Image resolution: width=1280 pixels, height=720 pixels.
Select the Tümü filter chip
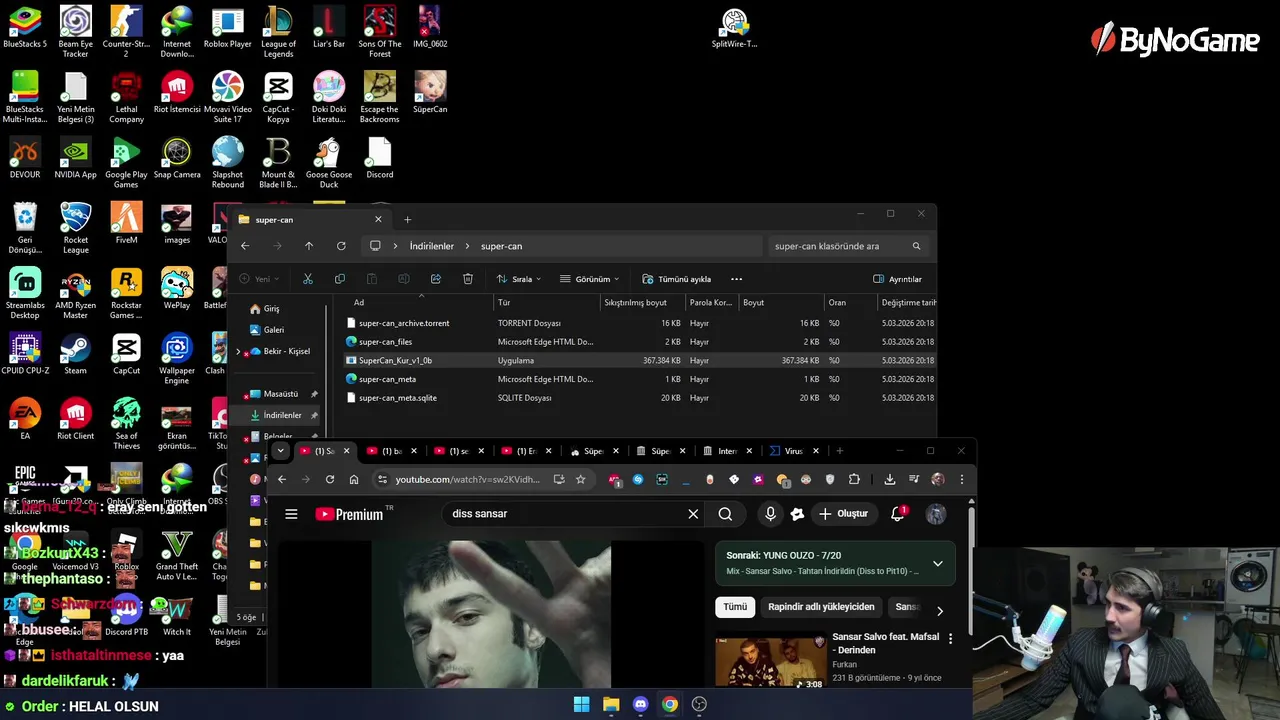click(x=735, y=607)
